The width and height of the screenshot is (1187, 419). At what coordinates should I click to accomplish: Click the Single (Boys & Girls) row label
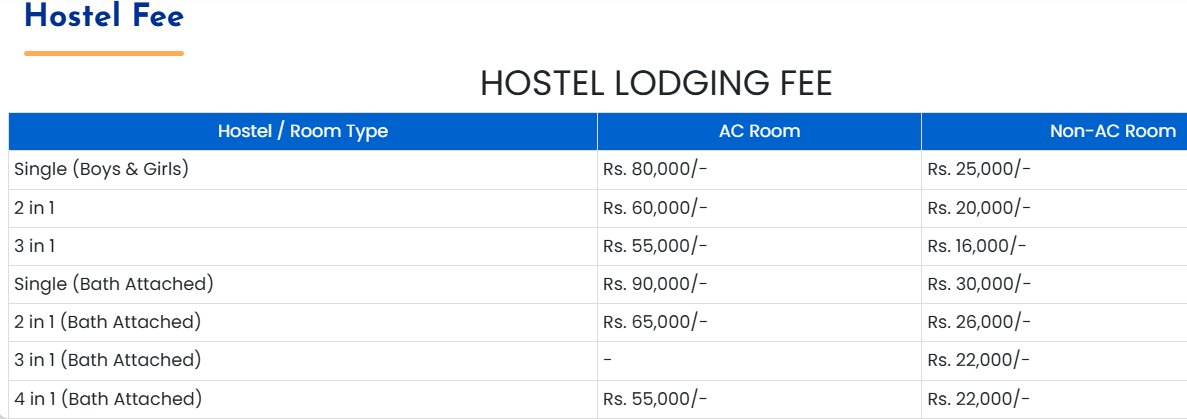point(101,169)
